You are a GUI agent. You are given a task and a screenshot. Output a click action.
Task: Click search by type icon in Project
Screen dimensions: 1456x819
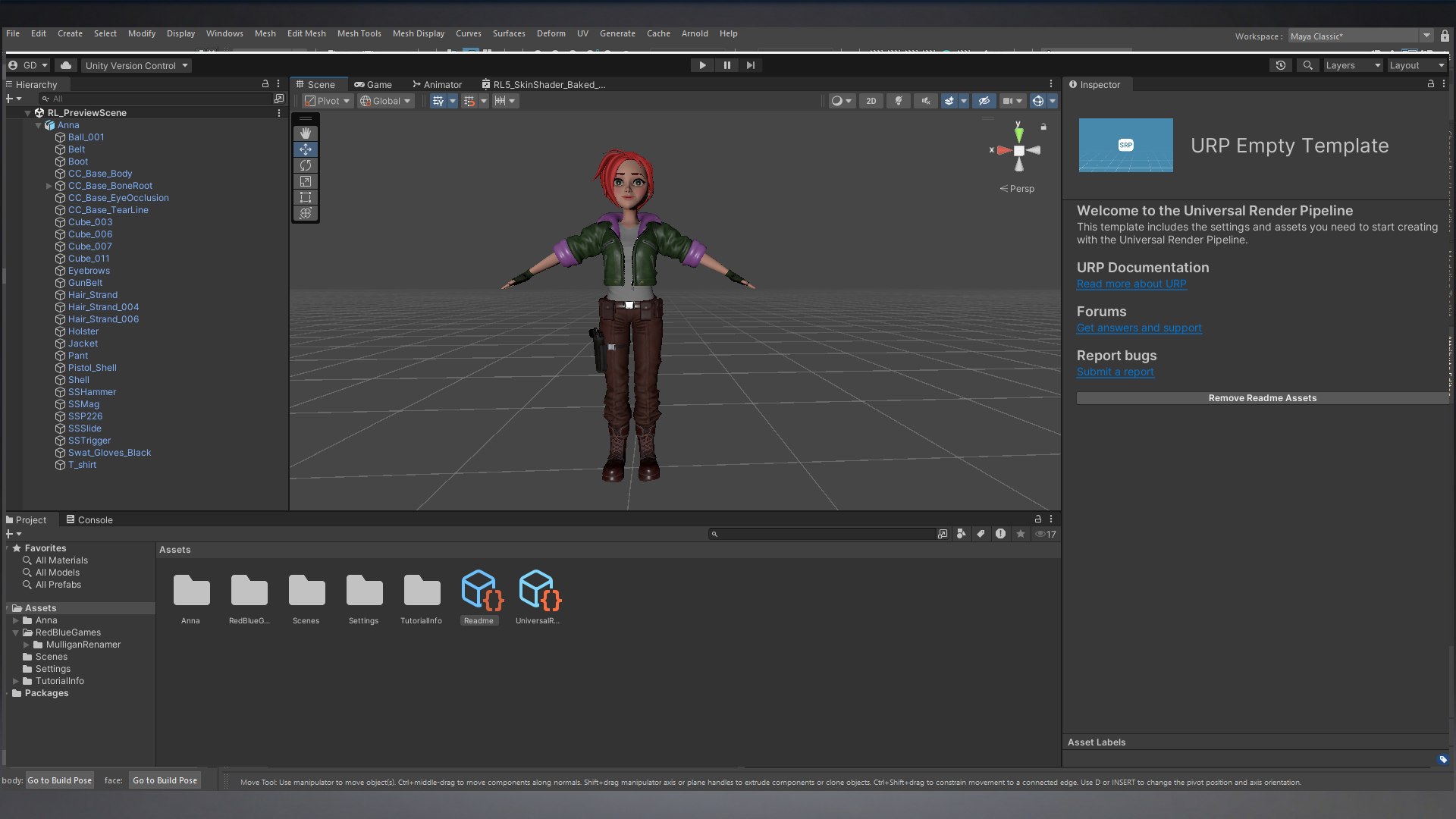(x=962, y=534)
